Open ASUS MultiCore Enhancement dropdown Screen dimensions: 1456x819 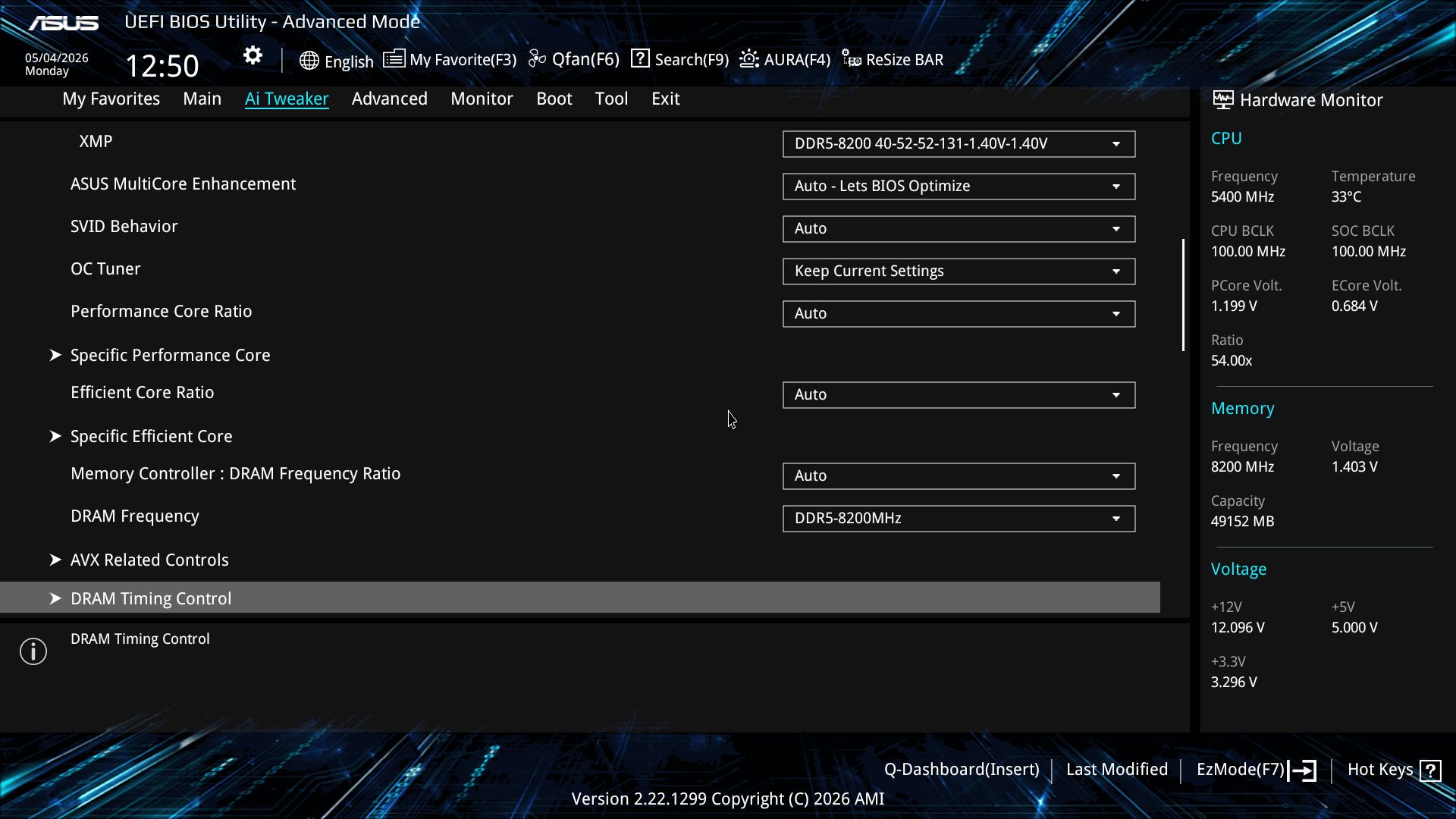(x=959, y=187)
